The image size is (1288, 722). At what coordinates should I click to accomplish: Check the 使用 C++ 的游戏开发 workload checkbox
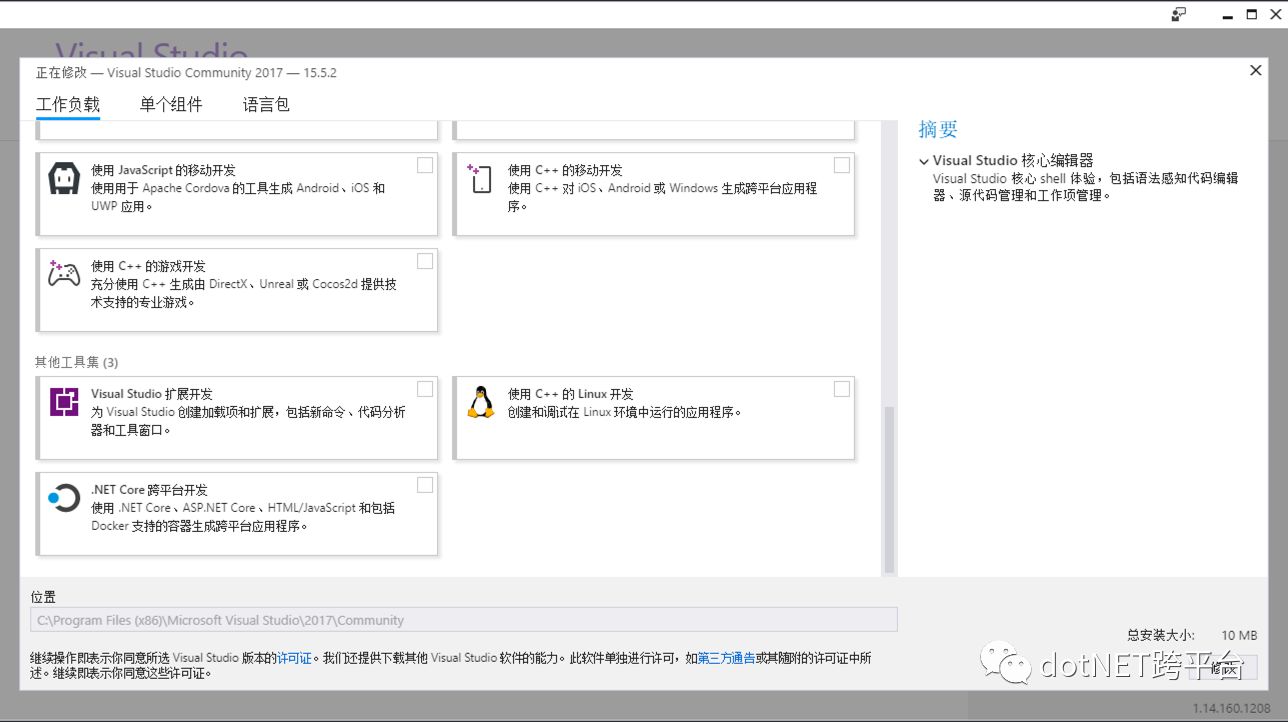click(425, 261)
